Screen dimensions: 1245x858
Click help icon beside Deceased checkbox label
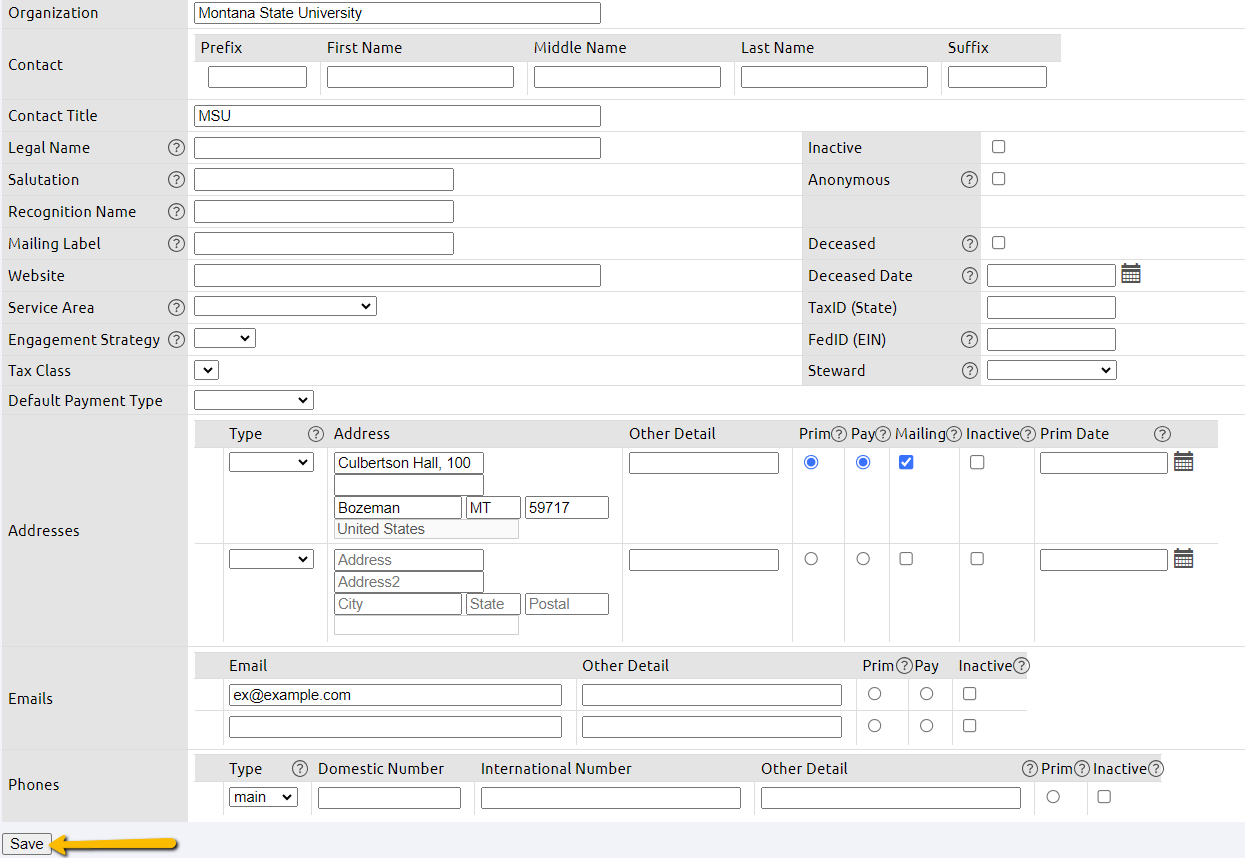coord(969,244)
